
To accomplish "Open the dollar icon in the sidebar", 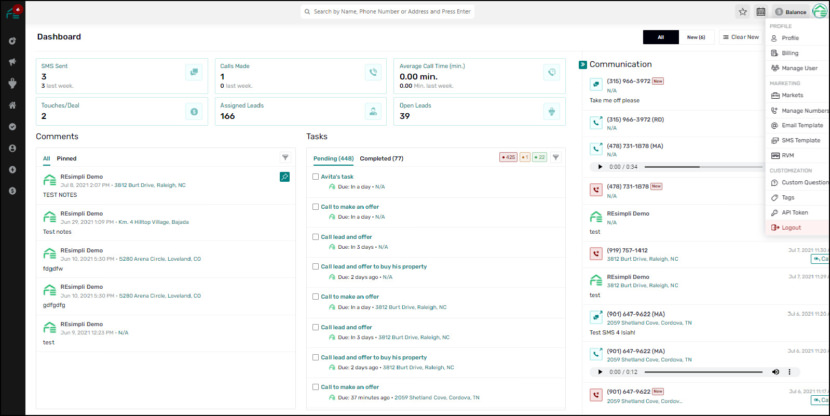I will [12, 191].
